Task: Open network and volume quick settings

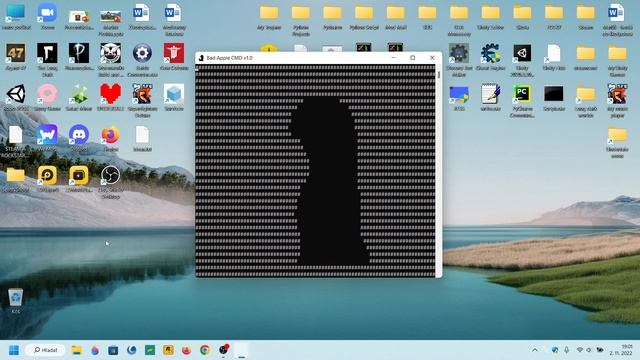Action: tap(589, 350)
